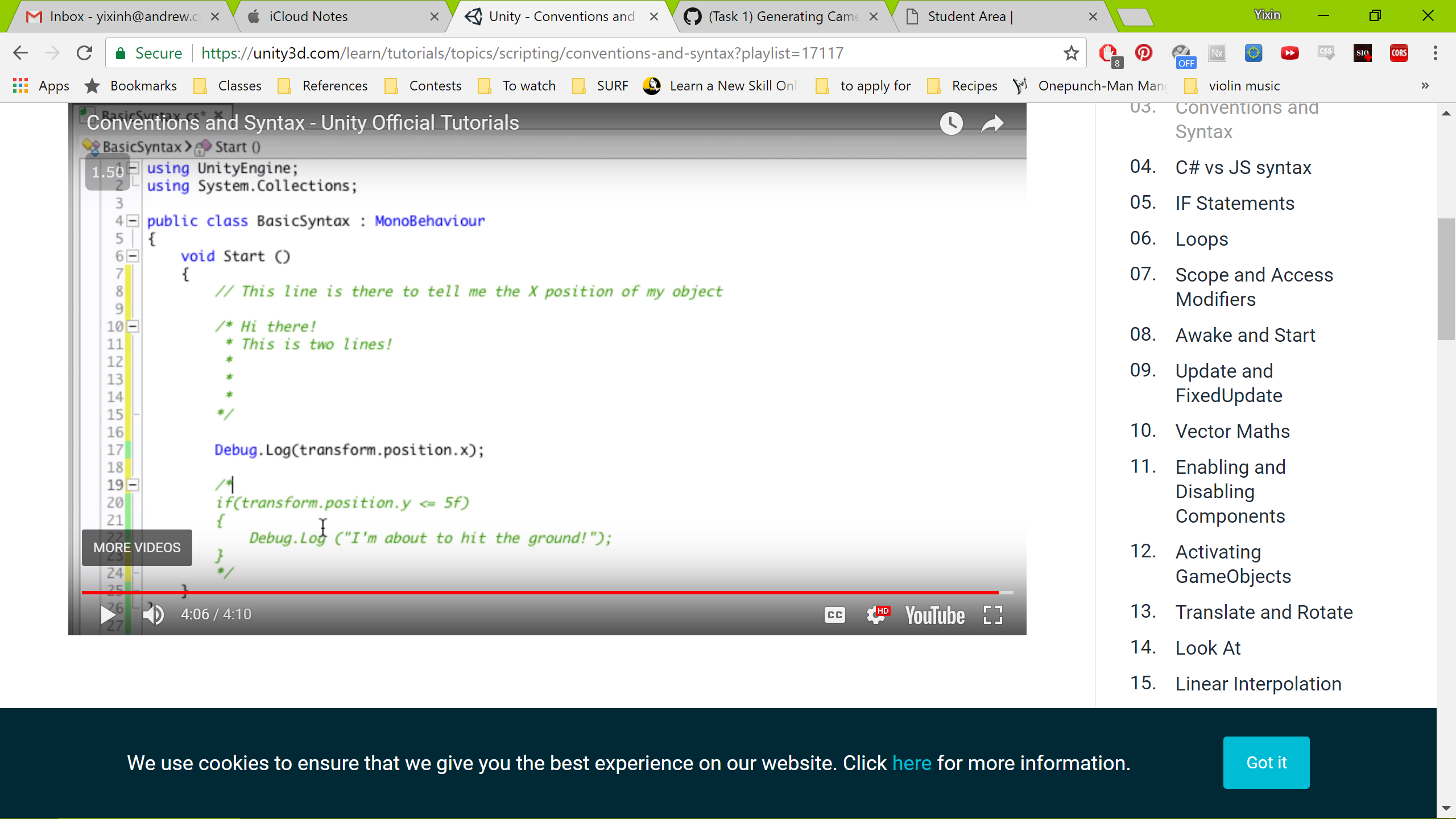Click the Watch Later clock icon

pos(952,123)
